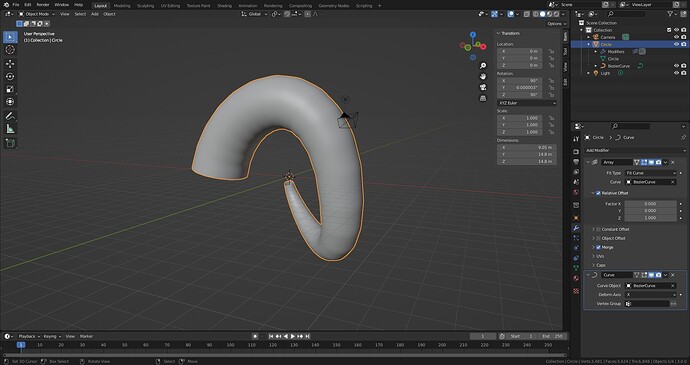Open the Material properties tab

click(x=576, y=278)
